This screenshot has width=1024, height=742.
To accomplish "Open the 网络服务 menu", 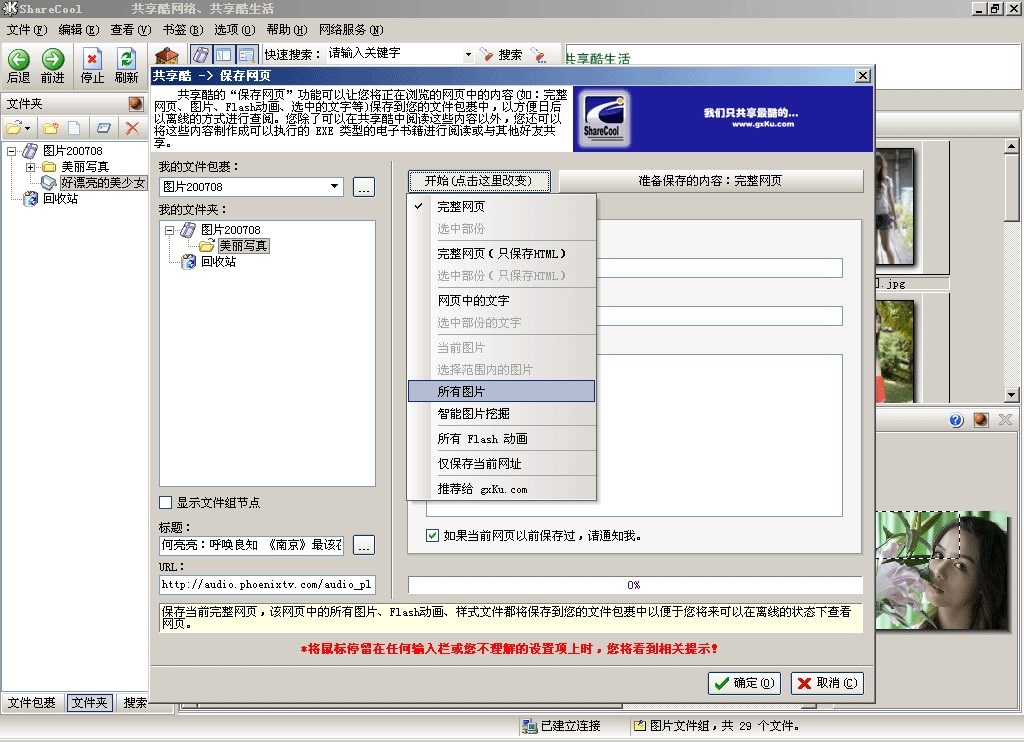I will point(349,30).
